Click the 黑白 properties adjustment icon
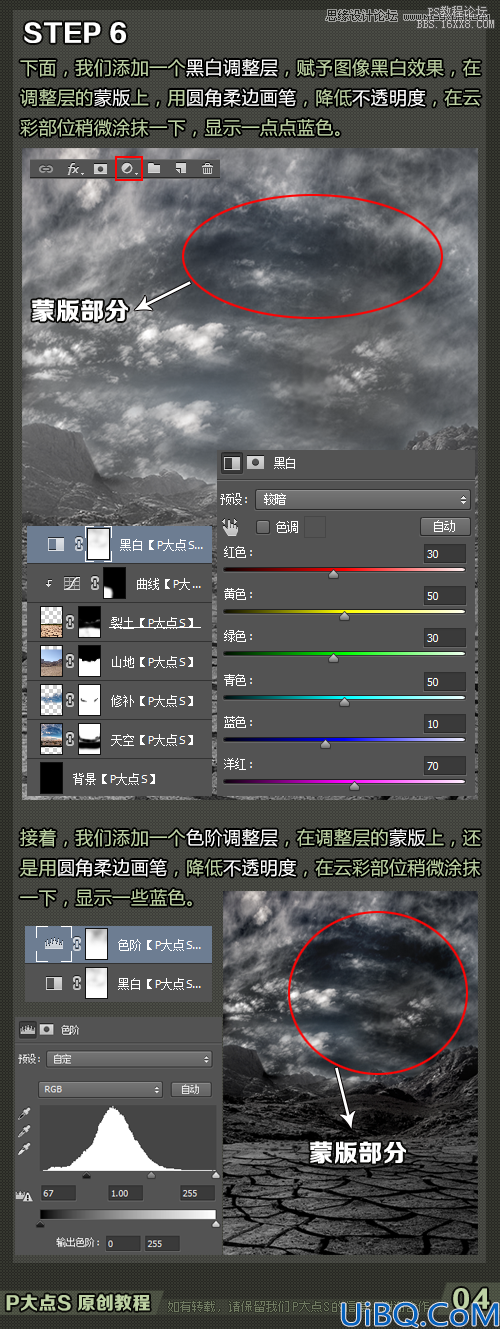 tap(232, 463)
